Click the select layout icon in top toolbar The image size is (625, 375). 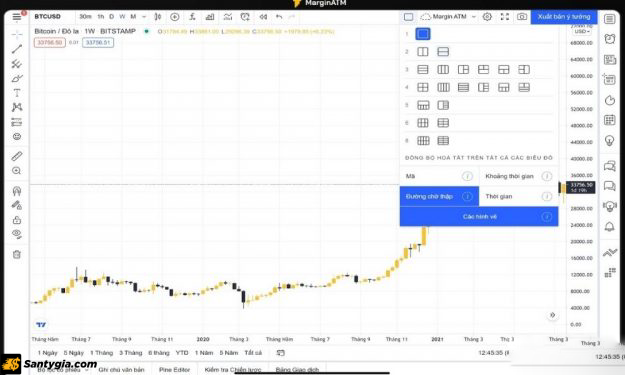click(x=409, y=17)
